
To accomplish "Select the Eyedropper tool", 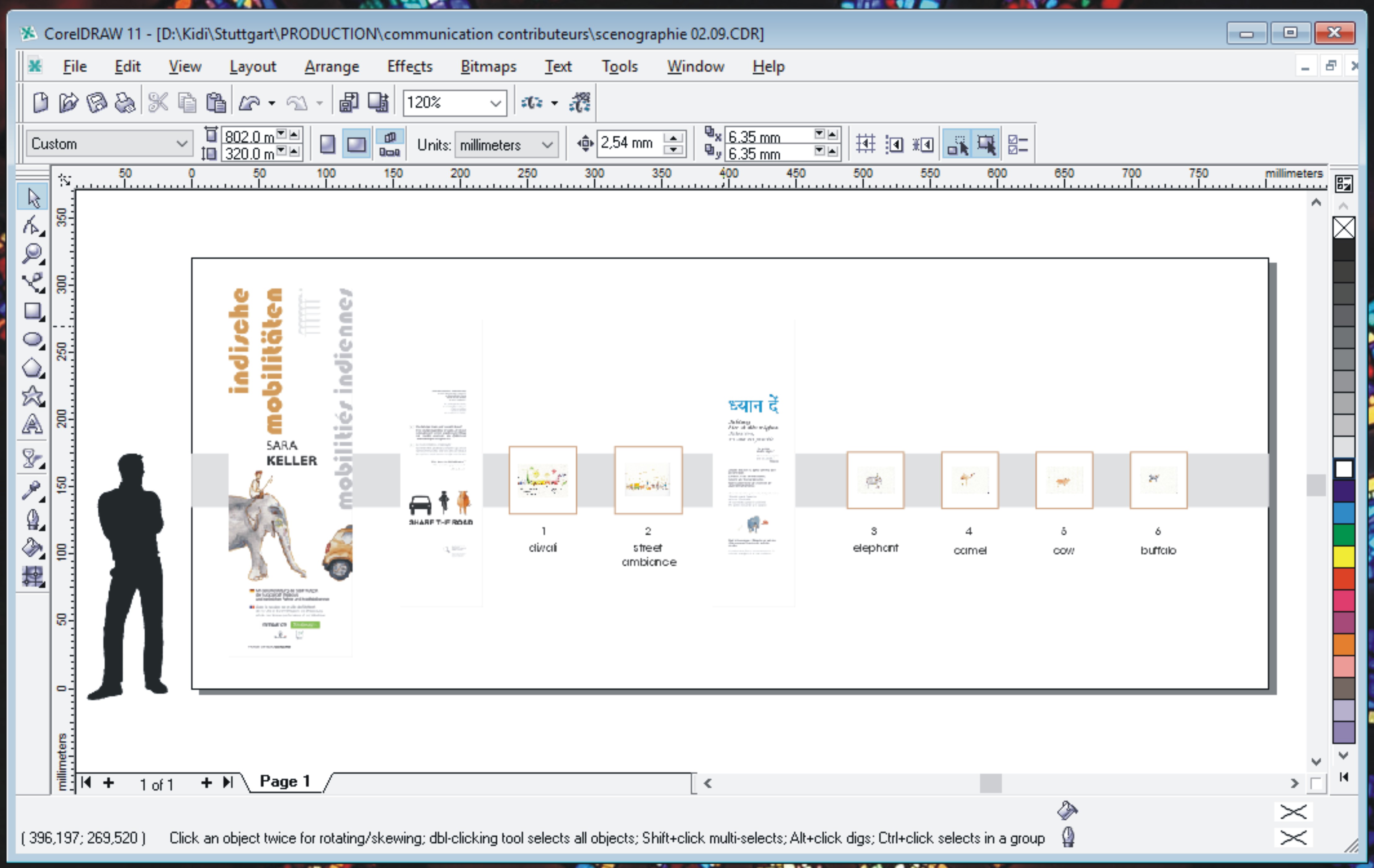I will 33,490.
